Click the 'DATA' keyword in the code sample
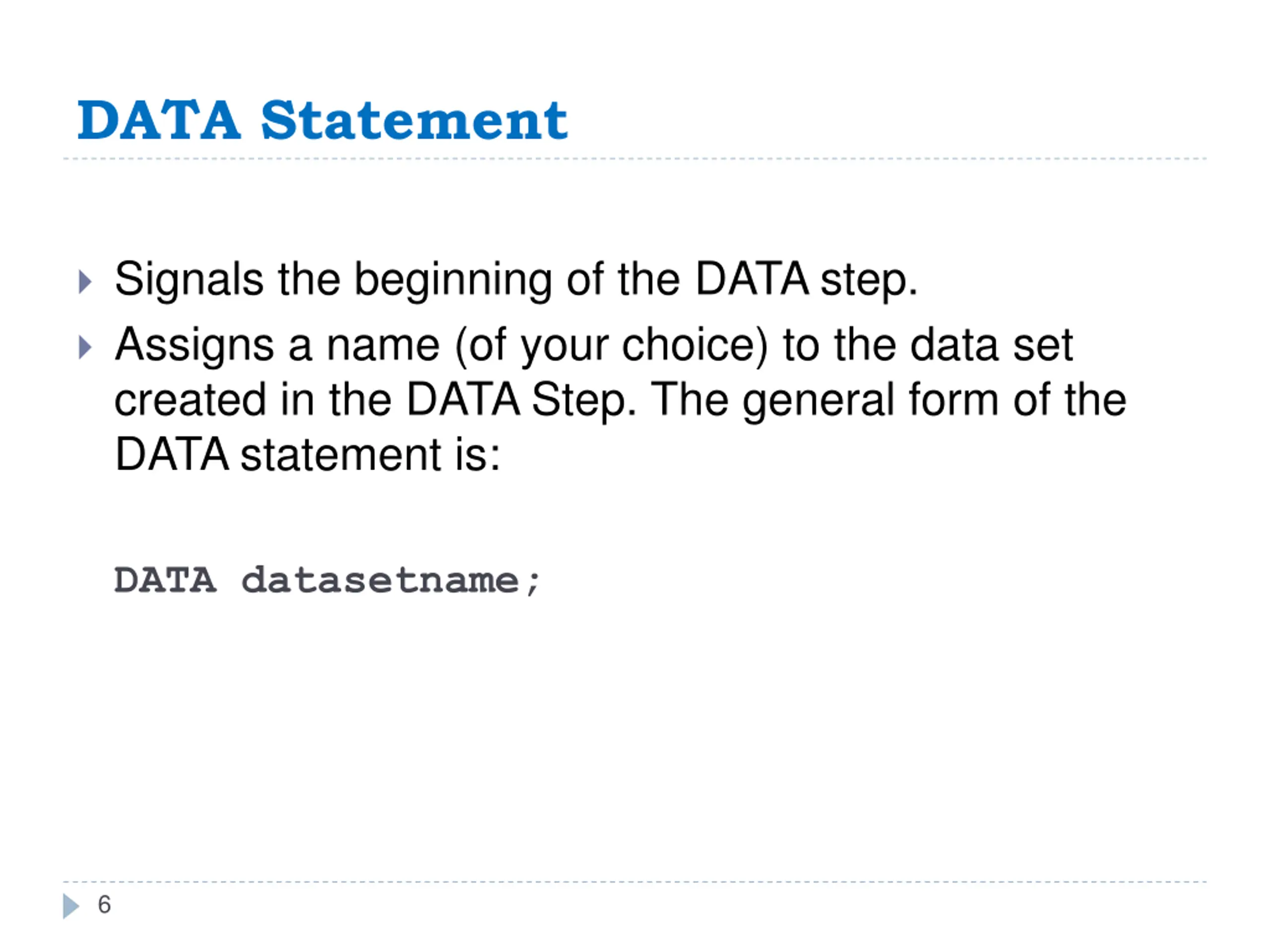This screenshot has height=952, width=1270. [165, 580]
